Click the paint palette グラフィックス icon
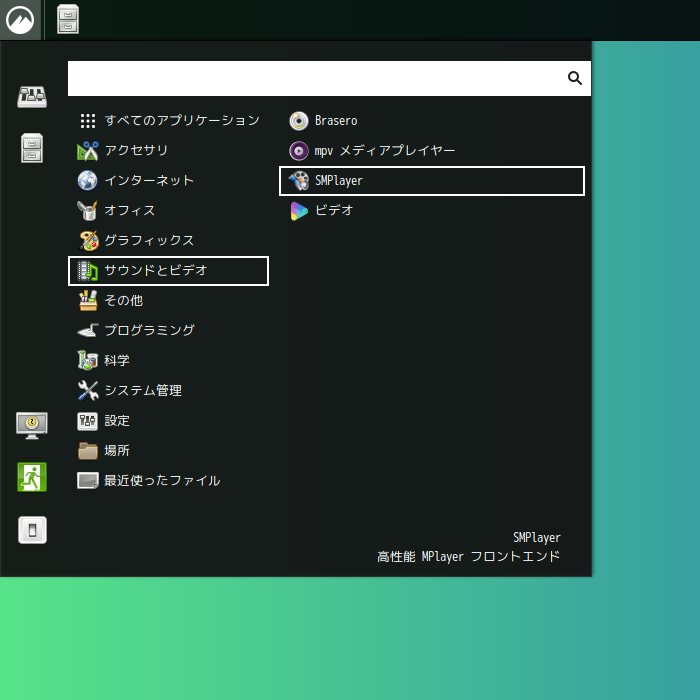The width and height of the screenshot is (700, 700). 88,241
